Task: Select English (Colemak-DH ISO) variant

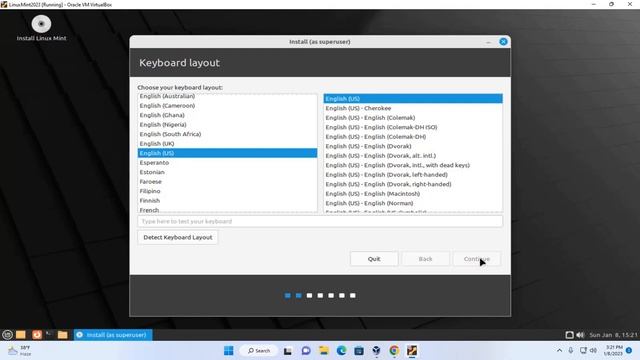Action: pyautogui.click(x=413, y=127)
